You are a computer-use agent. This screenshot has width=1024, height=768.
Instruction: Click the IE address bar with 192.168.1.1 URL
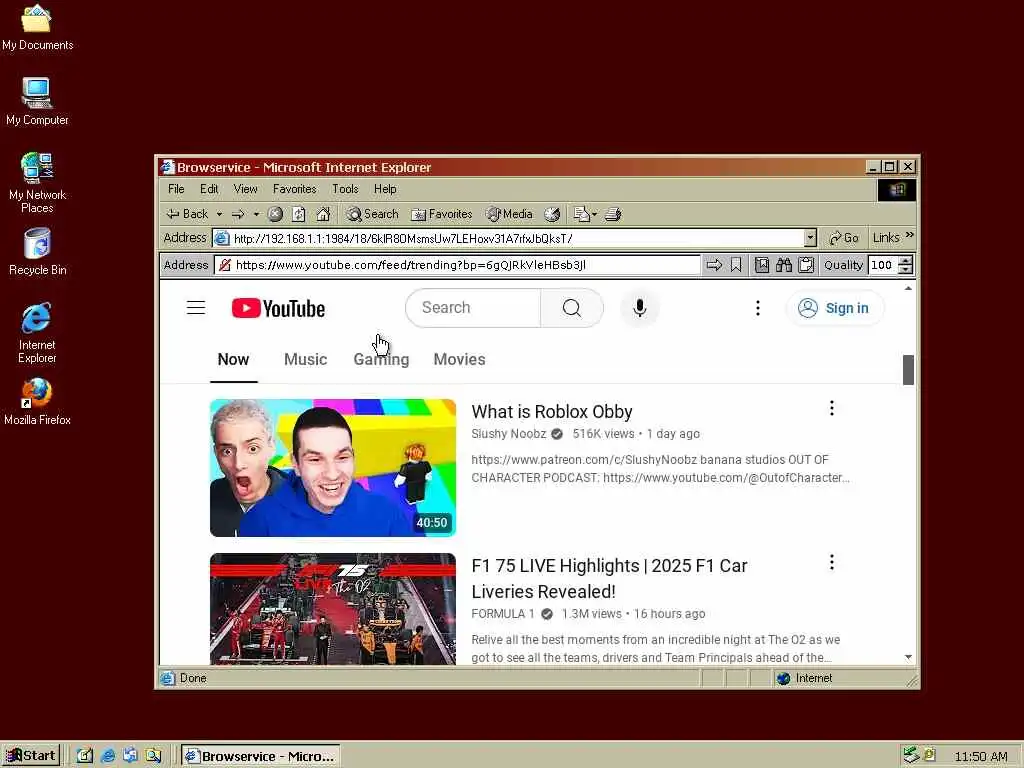coord(509,238)
